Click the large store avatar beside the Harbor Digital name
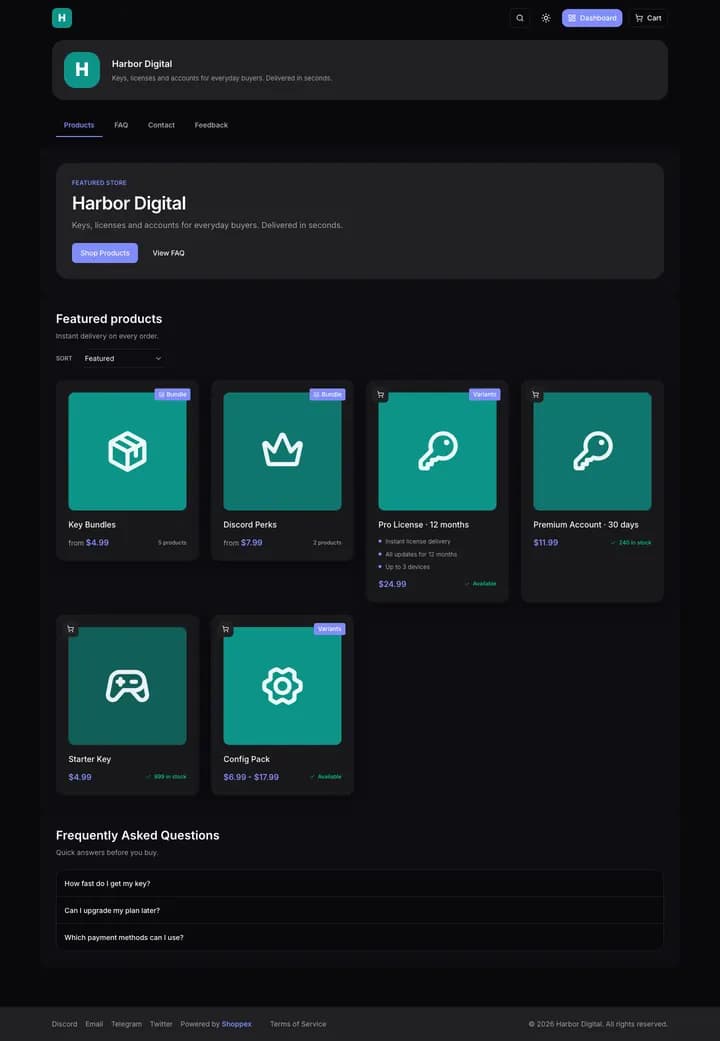This screenshot has width=720, height=1041. tap(82, 70)
